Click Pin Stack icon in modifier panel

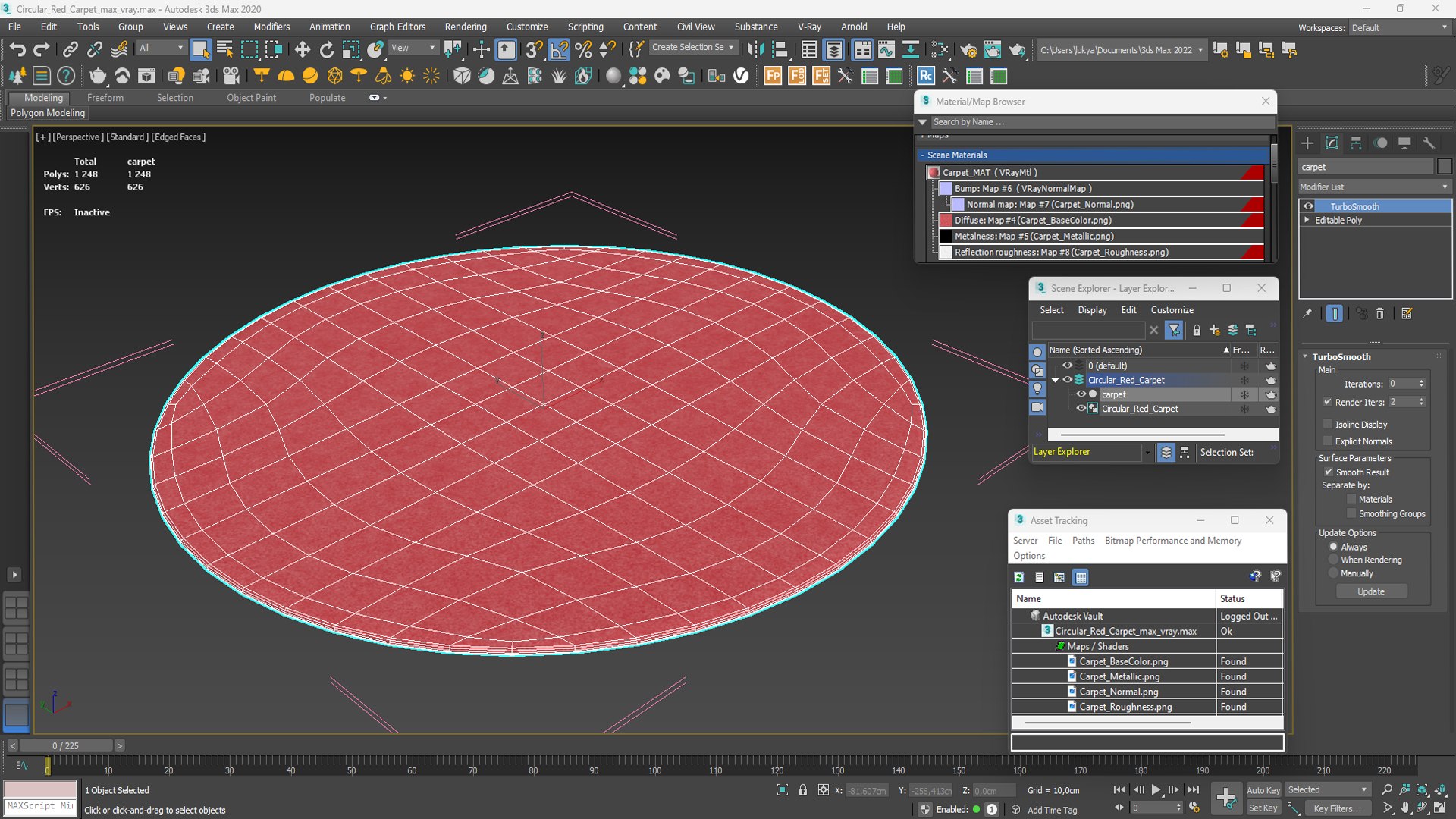tap(1307, 313)
